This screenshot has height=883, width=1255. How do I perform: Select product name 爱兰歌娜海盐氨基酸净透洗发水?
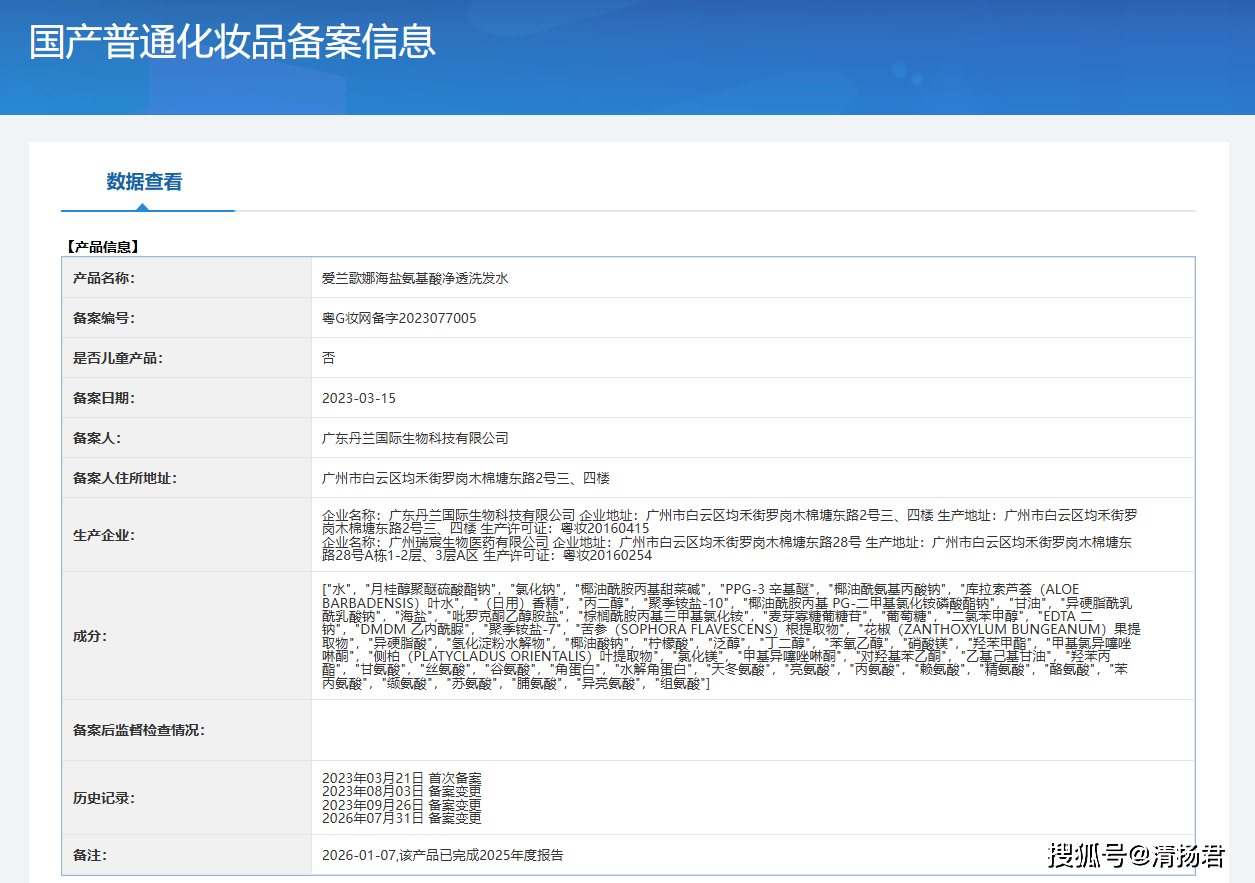tap(415, 278)
